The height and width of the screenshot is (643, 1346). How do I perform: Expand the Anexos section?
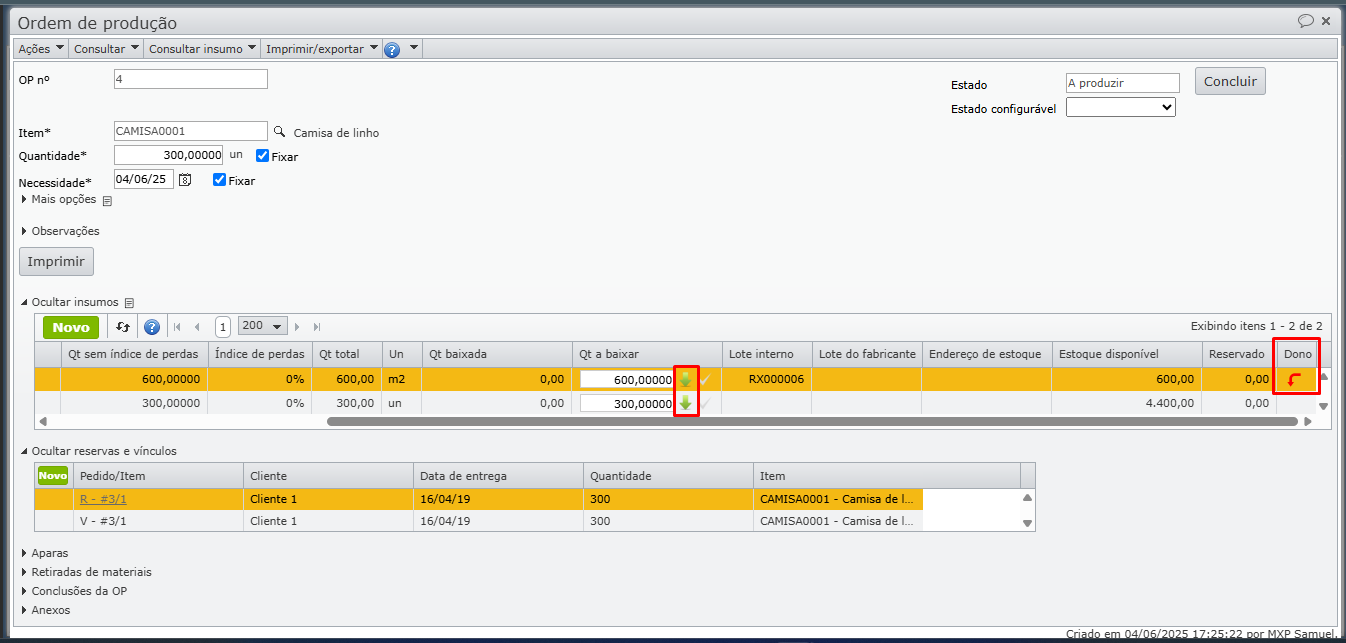[x=45, y=610]
